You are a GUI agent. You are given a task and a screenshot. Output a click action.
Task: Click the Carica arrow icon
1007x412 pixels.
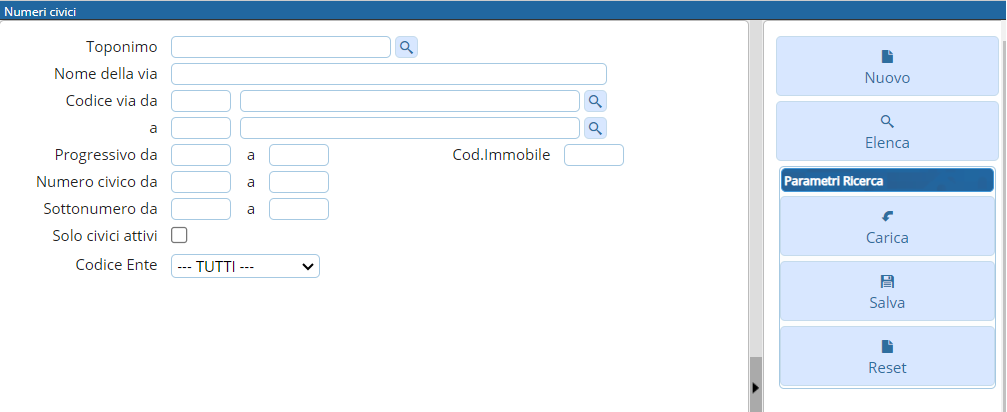pos(887,216)
